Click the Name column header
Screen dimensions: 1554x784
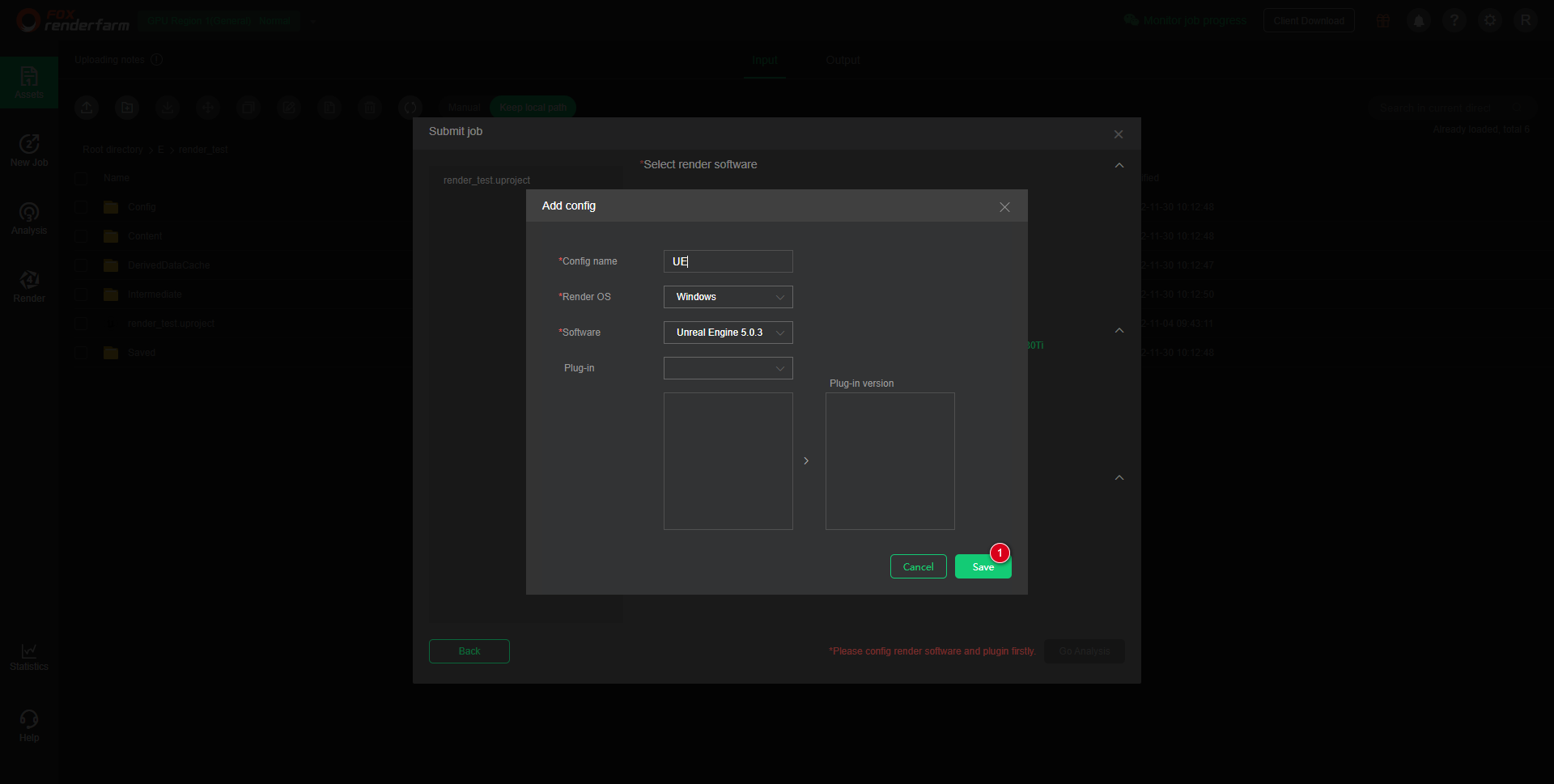(x=117, y=178)
